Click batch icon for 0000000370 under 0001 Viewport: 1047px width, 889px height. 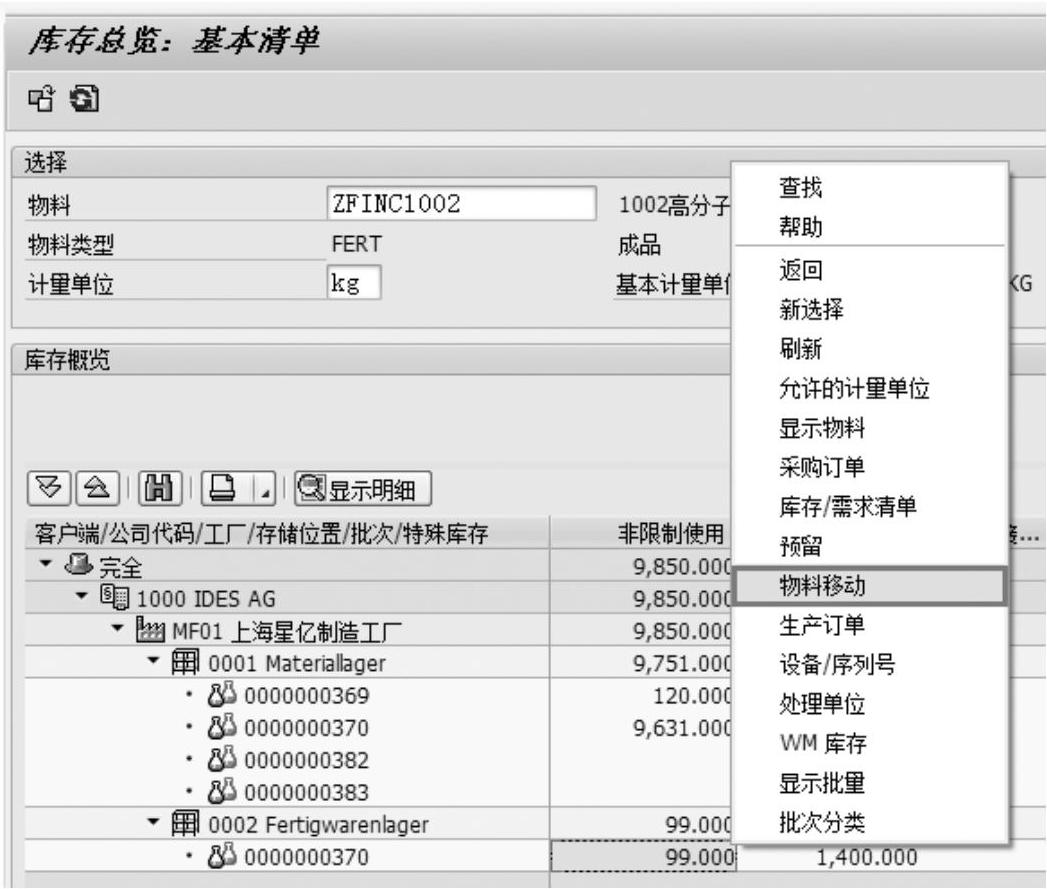(222, 727)
